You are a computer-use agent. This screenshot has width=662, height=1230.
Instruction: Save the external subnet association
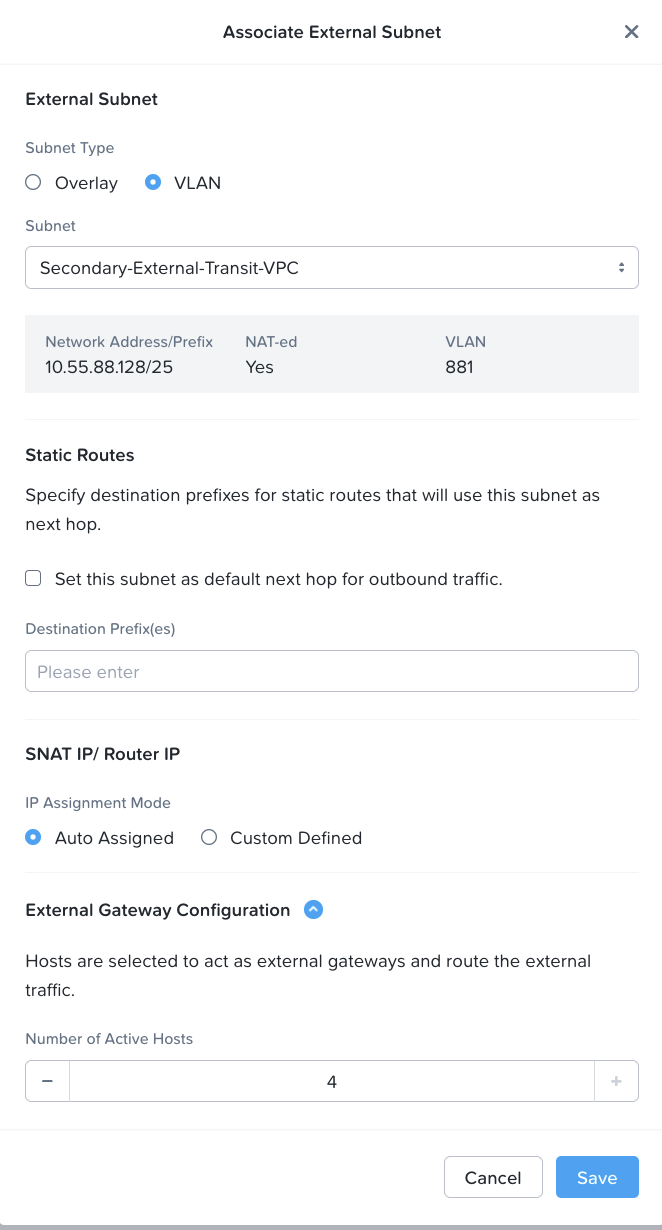click(x=596, y=1178)
